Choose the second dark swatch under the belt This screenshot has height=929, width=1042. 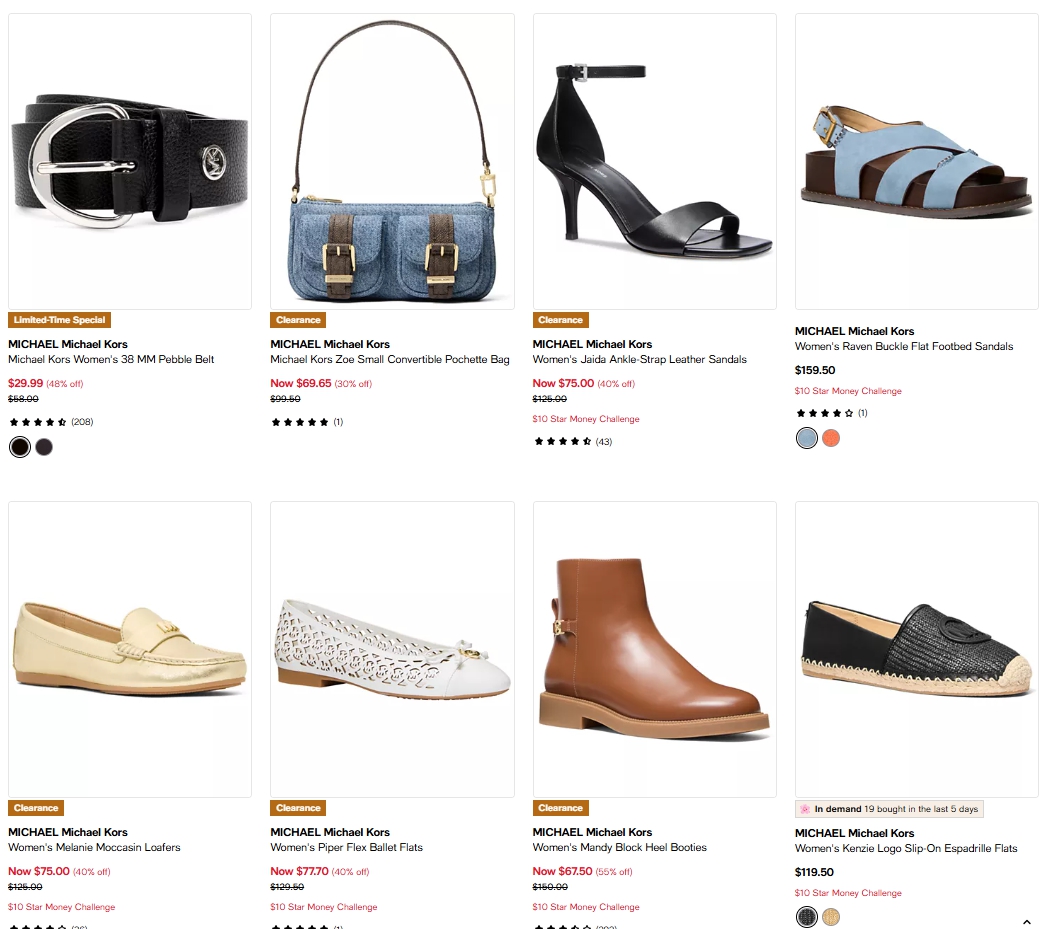pos(44,447)
